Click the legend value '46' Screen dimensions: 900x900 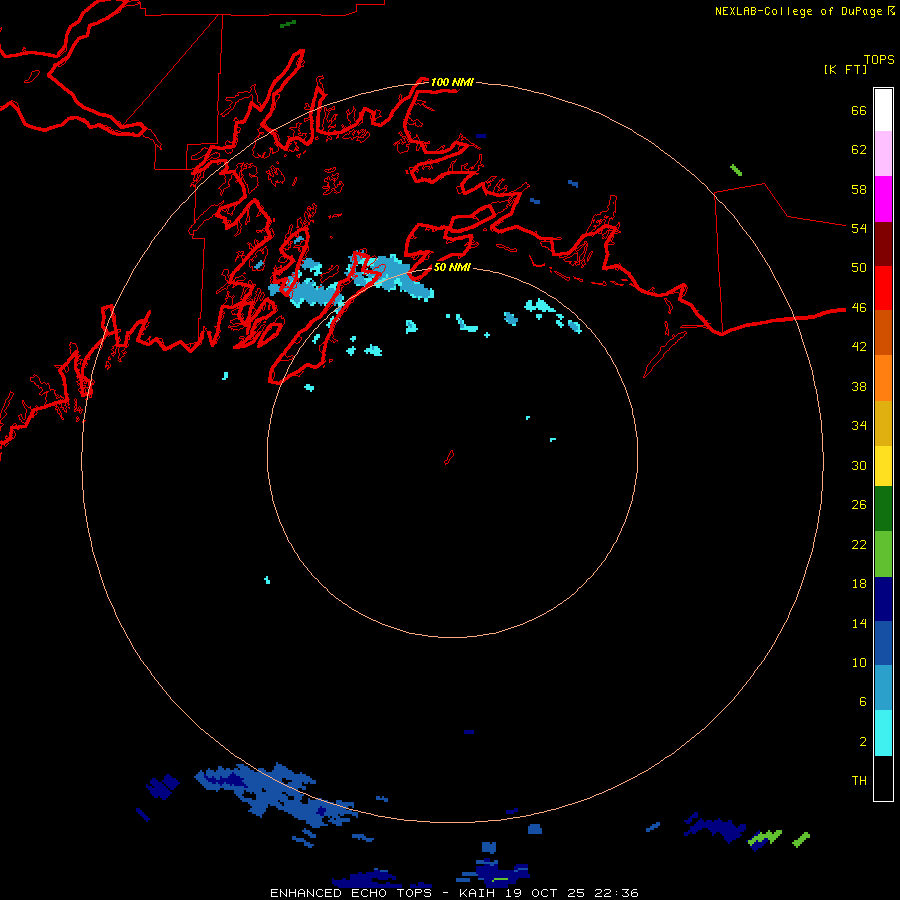click(x=859, y=308)
